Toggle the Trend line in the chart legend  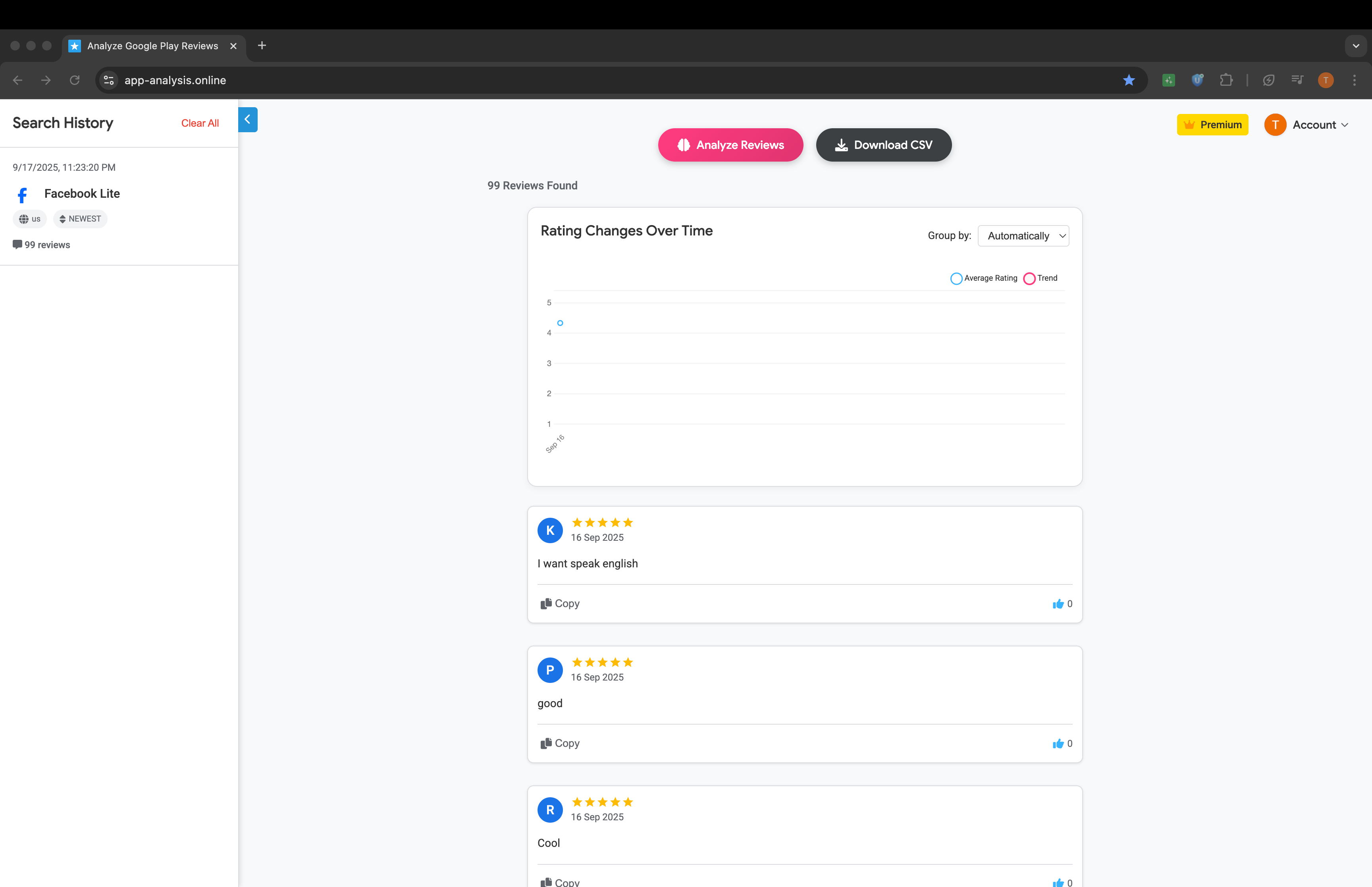[1041, 278]
